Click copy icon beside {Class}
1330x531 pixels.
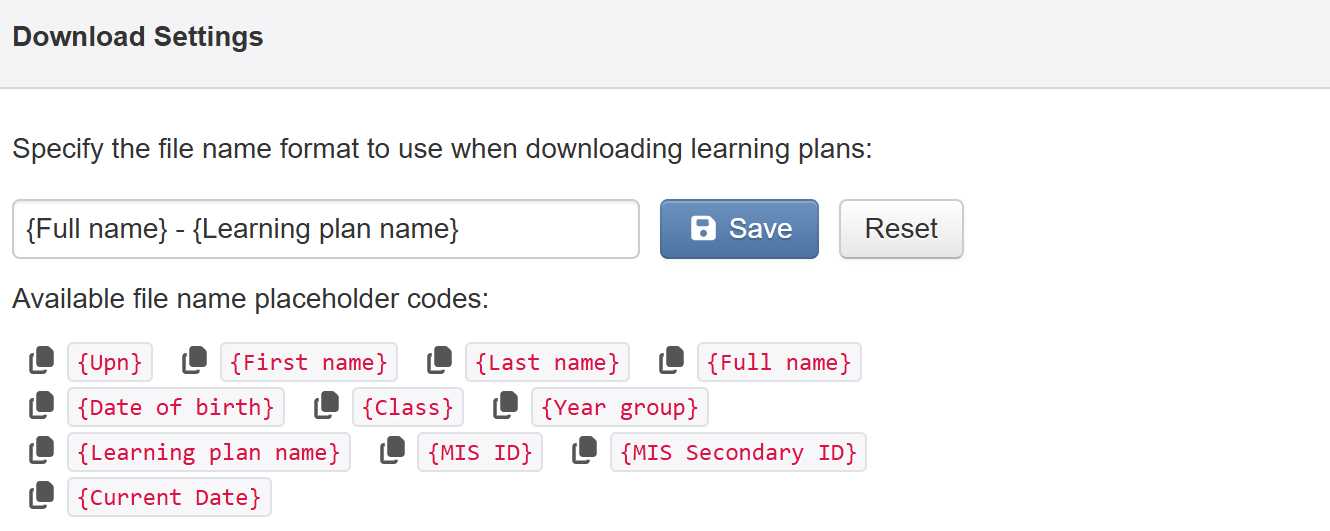click(326, 405)
